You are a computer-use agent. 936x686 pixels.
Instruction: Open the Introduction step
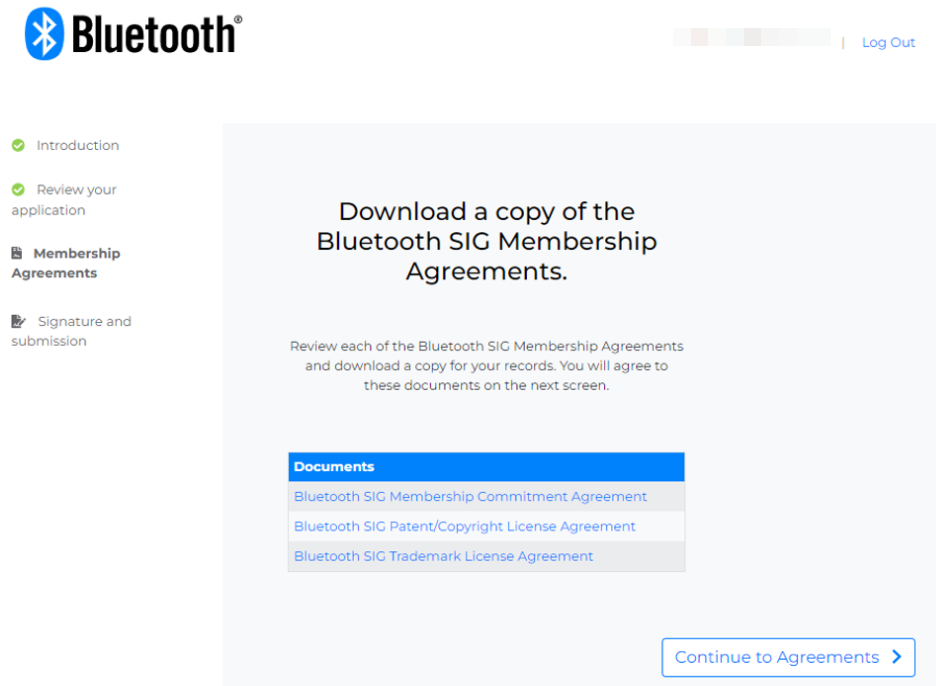click(78, 145)
